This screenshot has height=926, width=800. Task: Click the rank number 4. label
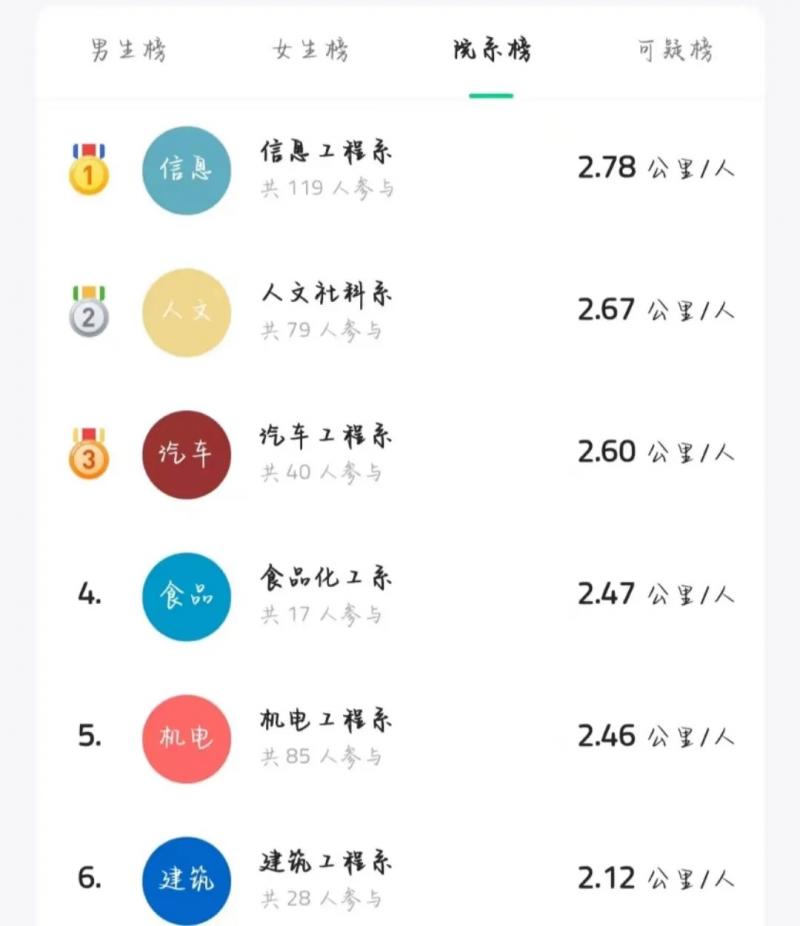click(x=90, y=594)
